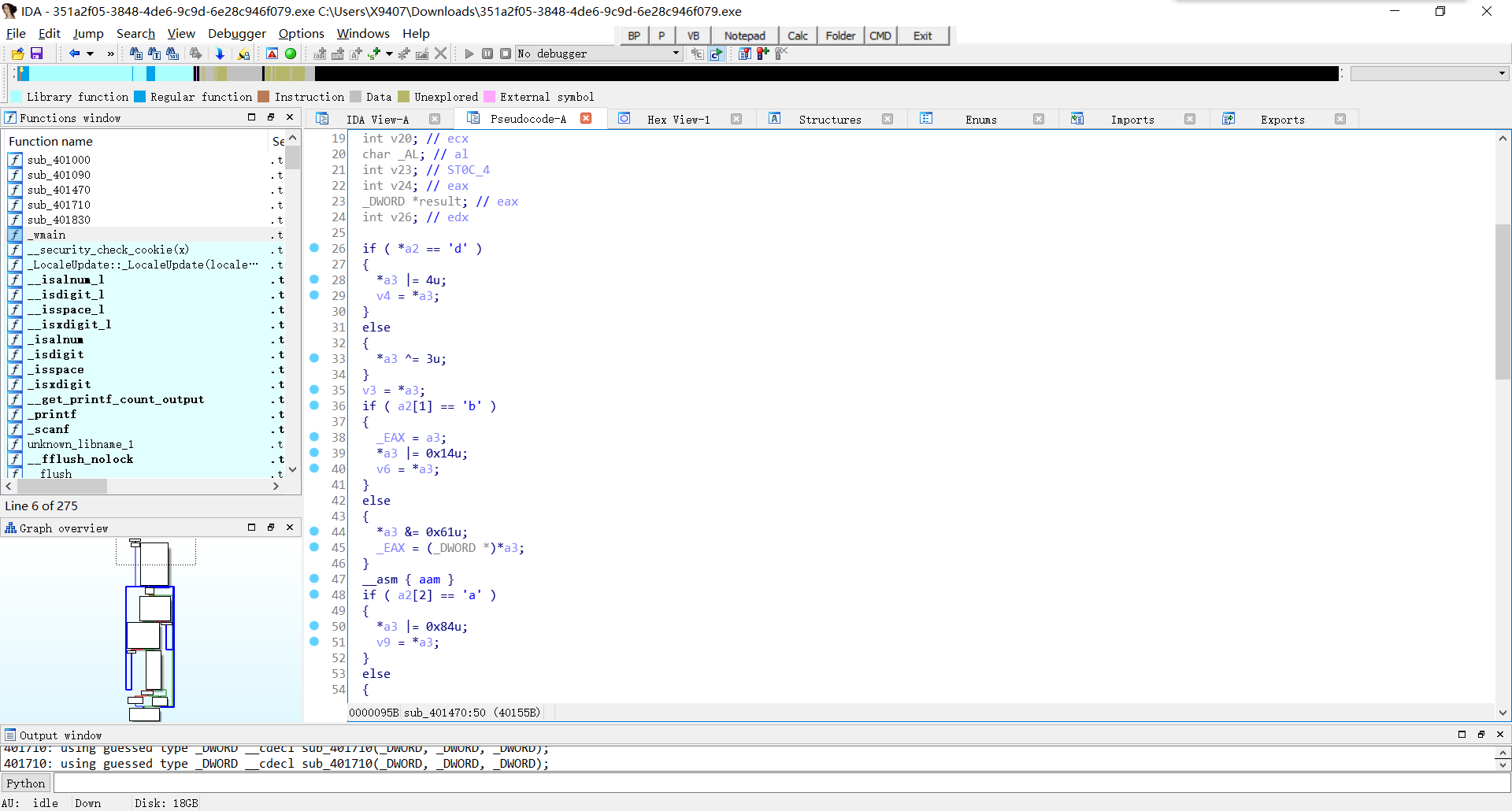Toggle the breakpoint dot beside line 26
This screenshot has width=1512, height=811.
click(314, 248)
